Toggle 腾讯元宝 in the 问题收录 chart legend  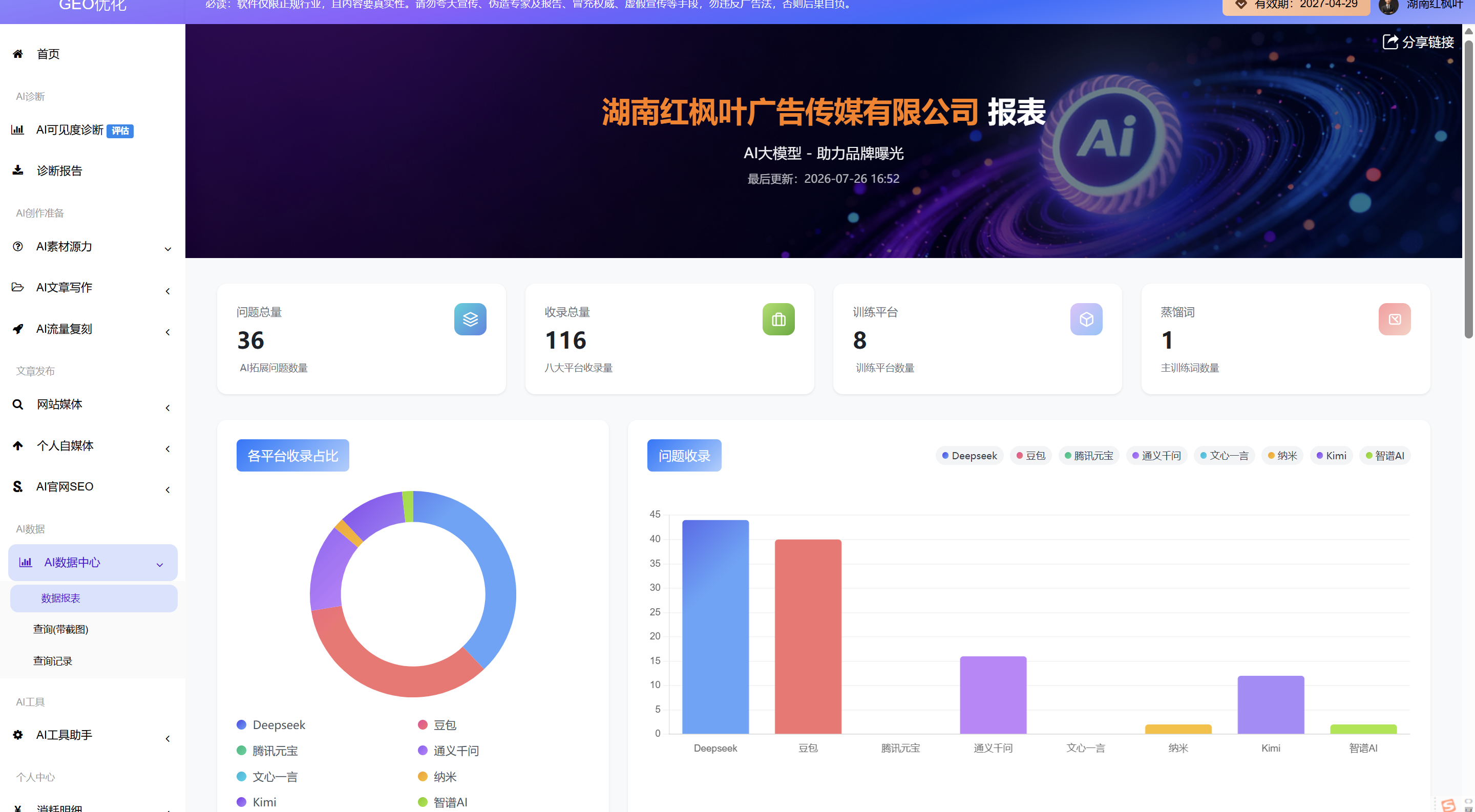pyautogui.click(x=1088, y=456)
